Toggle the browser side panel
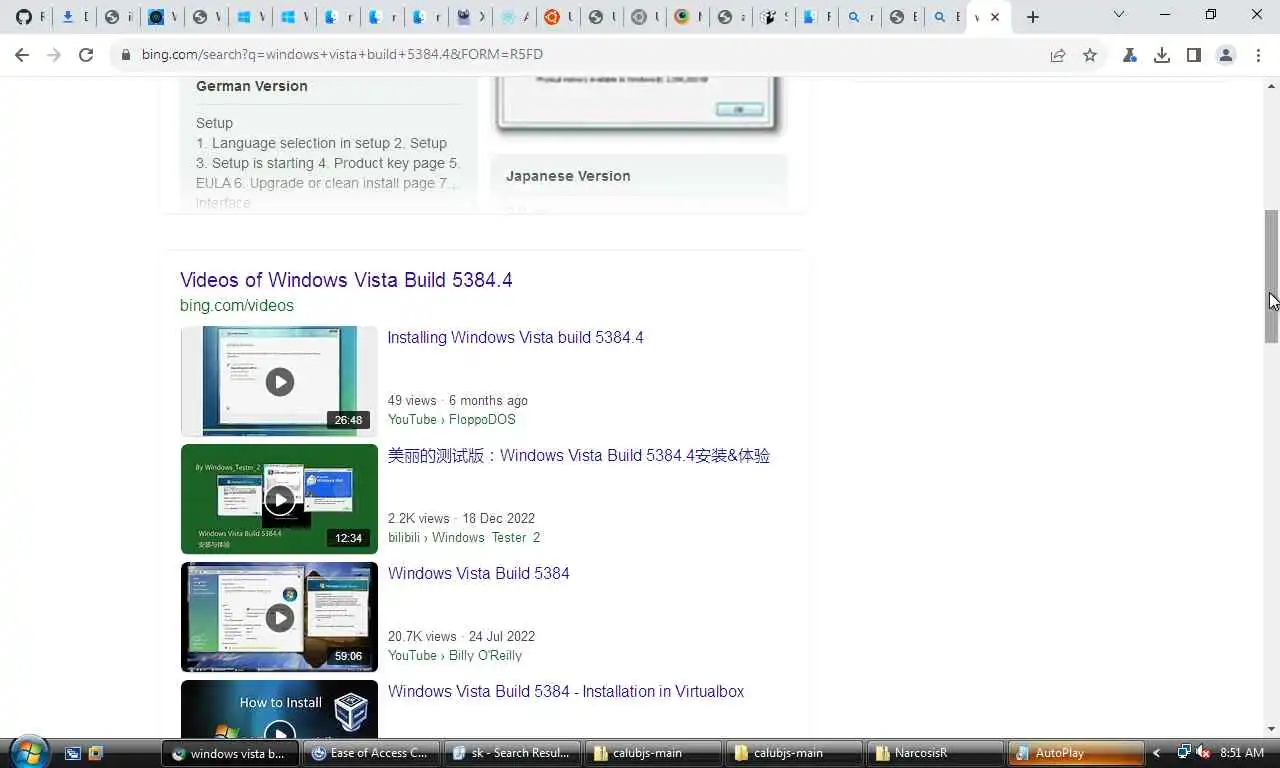1280x768 pixels. pyautogui.click(x=1194, y=55)
